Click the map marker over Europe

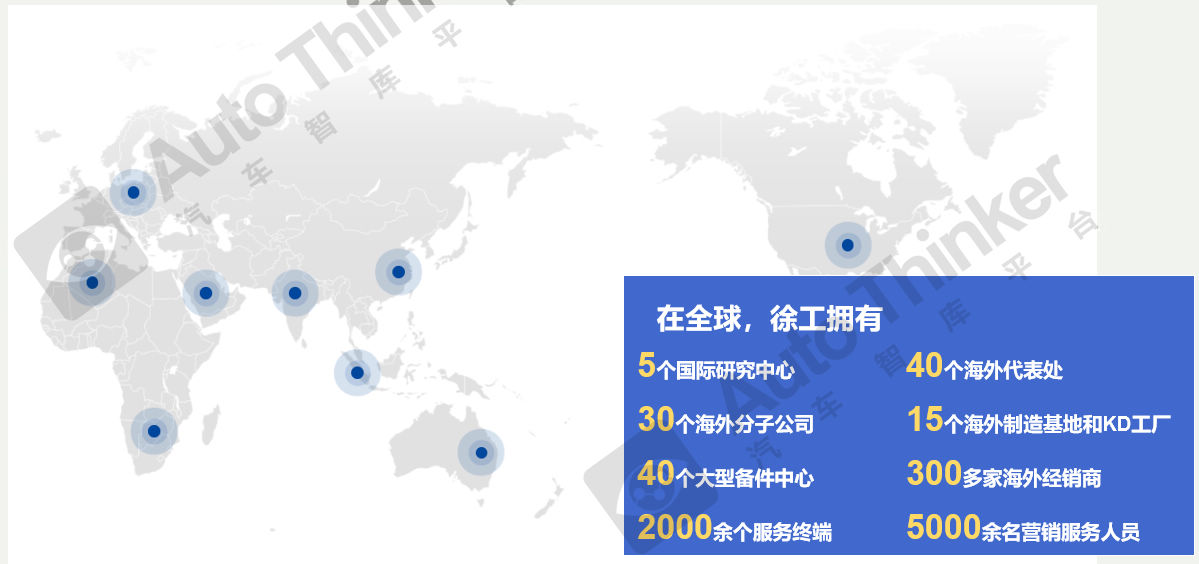(x=133, y=193)
